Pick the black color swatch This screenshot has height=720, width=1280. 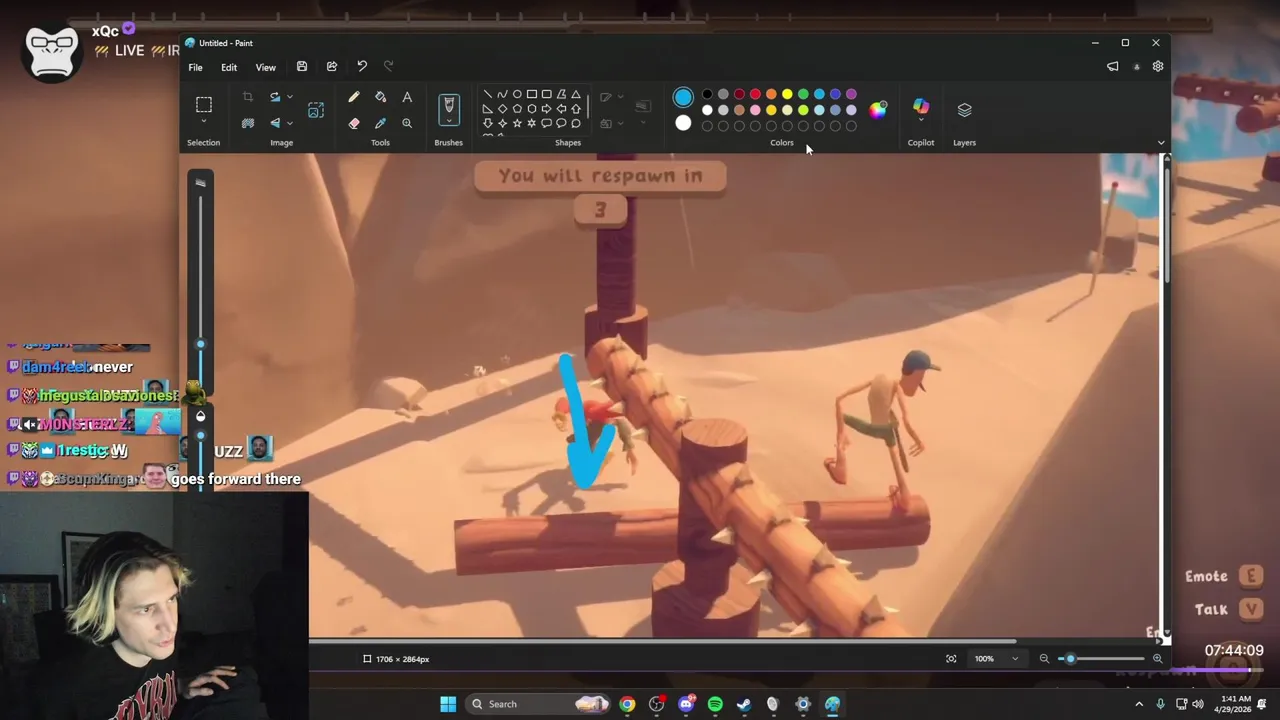click(707, 94)
